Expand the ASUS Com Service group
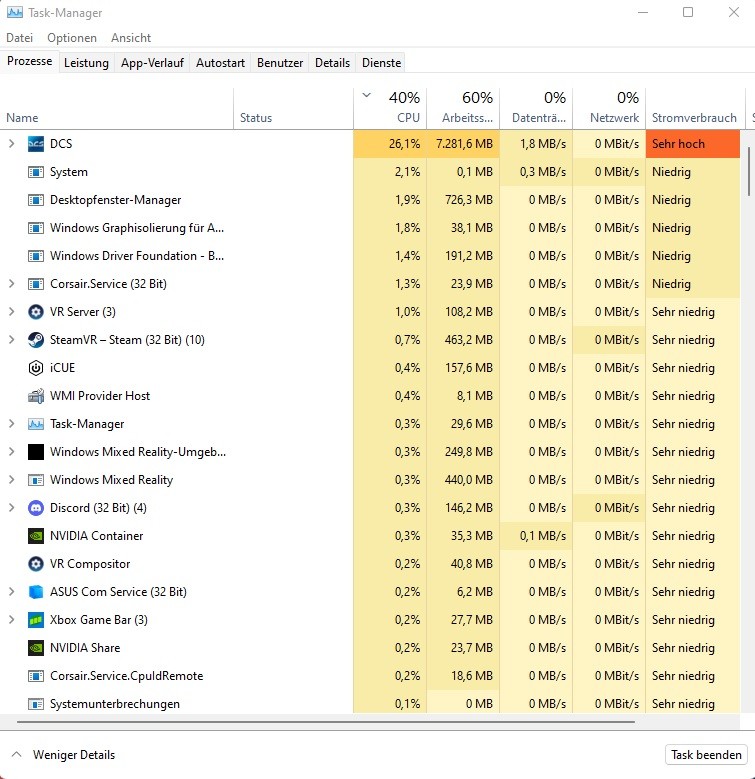This screenshot has width=755, height=779. [11, 592]
